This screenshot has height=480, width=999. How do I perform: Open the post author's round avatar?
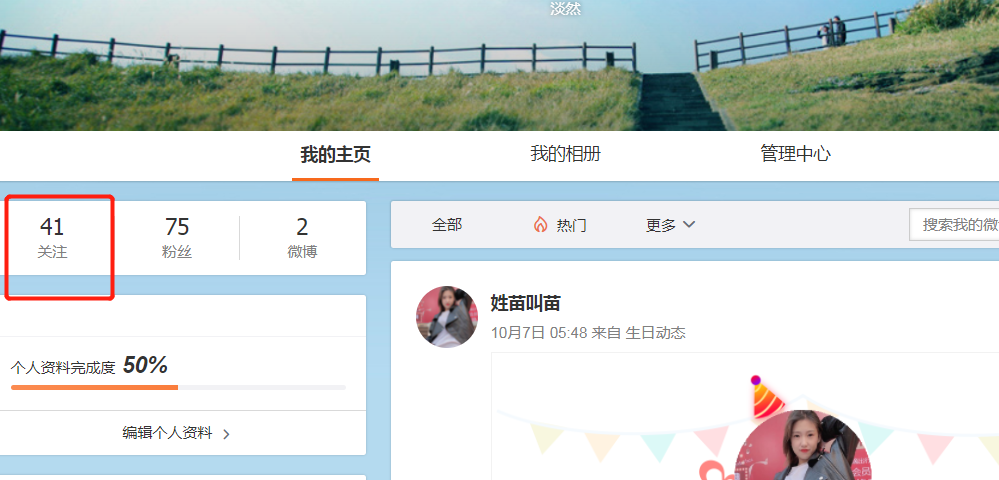(447, 317)
